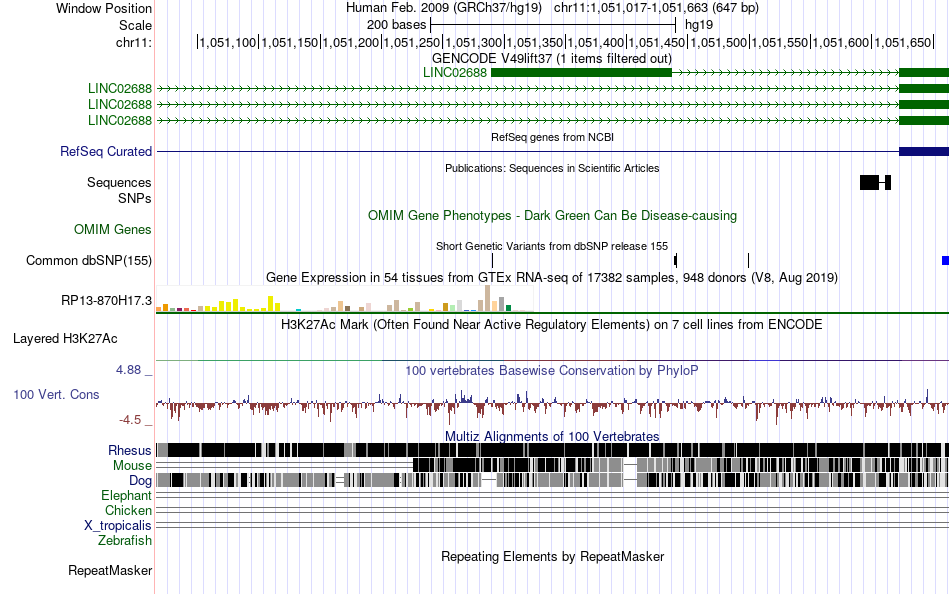This screenshot has height=594, width=950.
Task: Click LINC02688 transcript with large exon block
Action: [454, 73]
